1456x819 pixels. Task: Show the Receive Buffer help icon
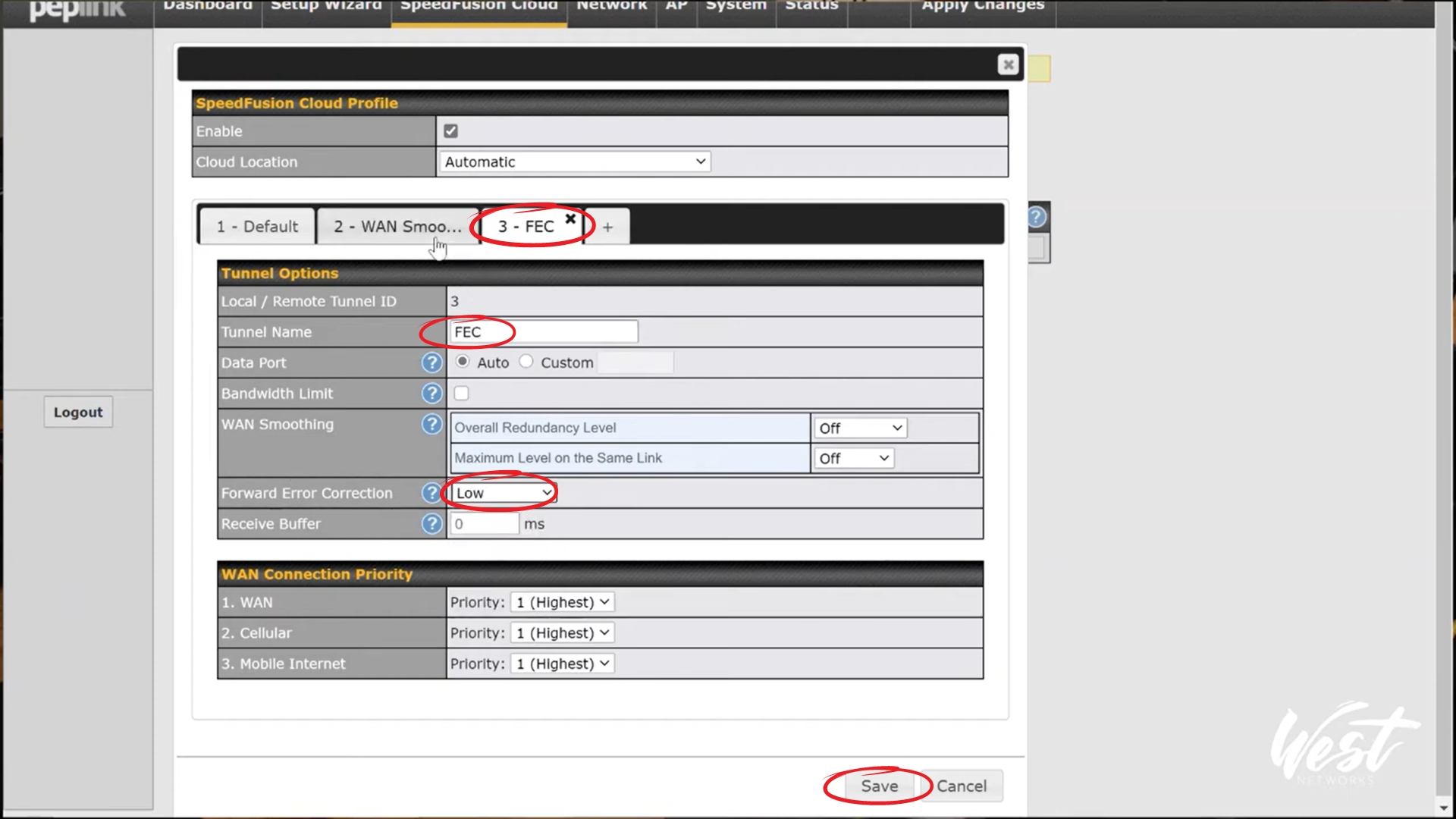click(x=431, y=524)
